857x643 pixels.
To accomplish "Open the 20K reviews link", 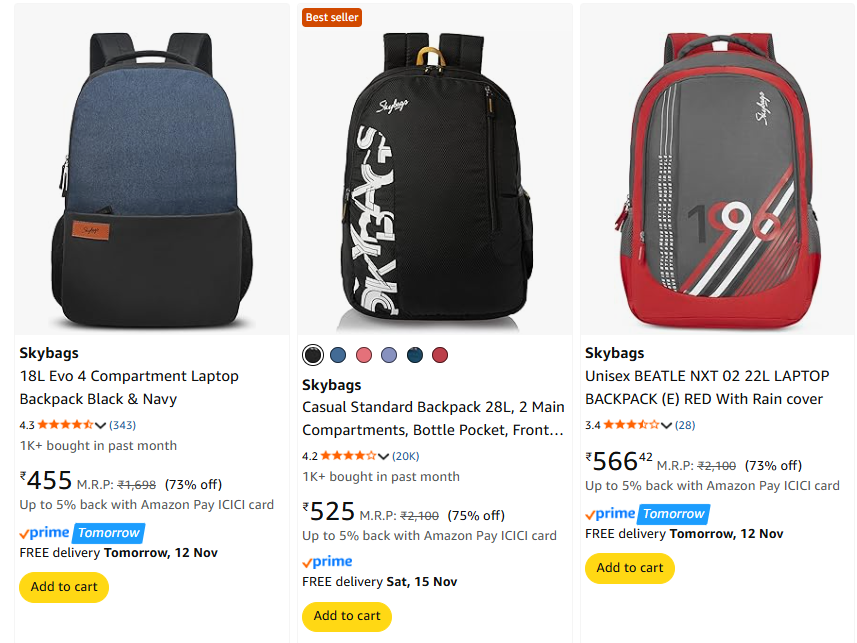I will 405,456.
